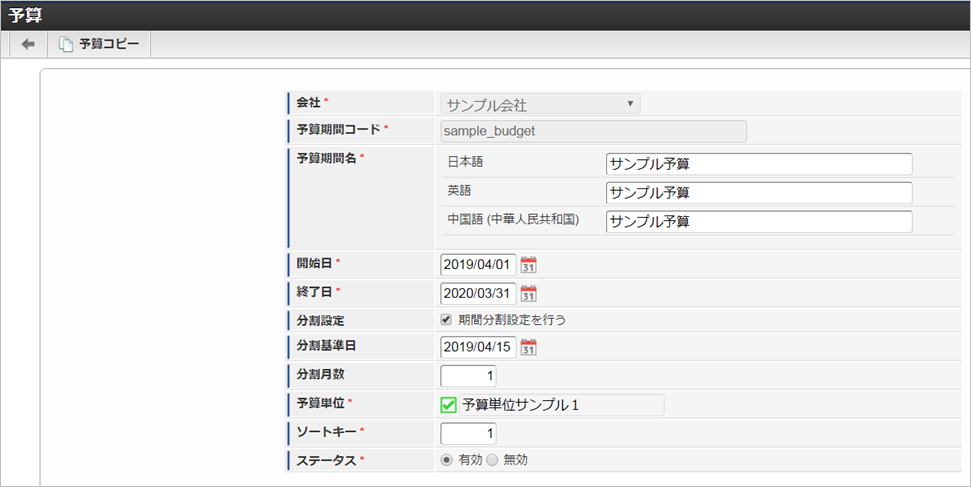This screenshot has width=971, height=487.
Task: Click the 予算 page title
Action: coord(25,15)
